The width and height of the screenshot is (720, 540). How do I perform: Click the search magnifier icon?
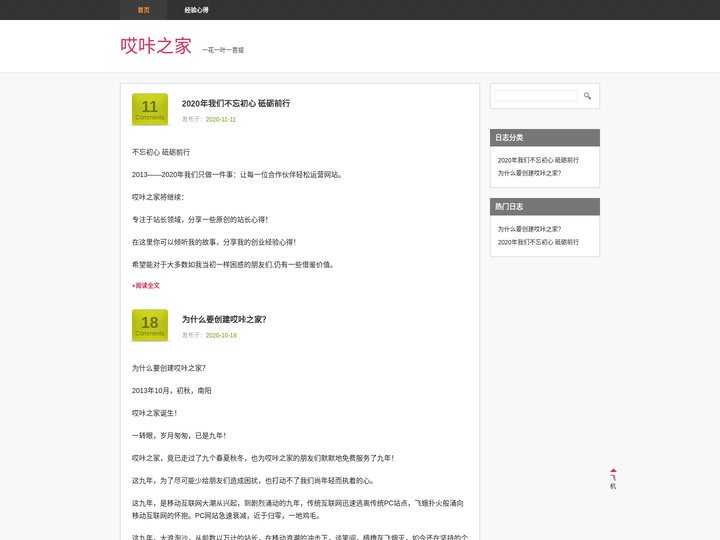(587, 96)
